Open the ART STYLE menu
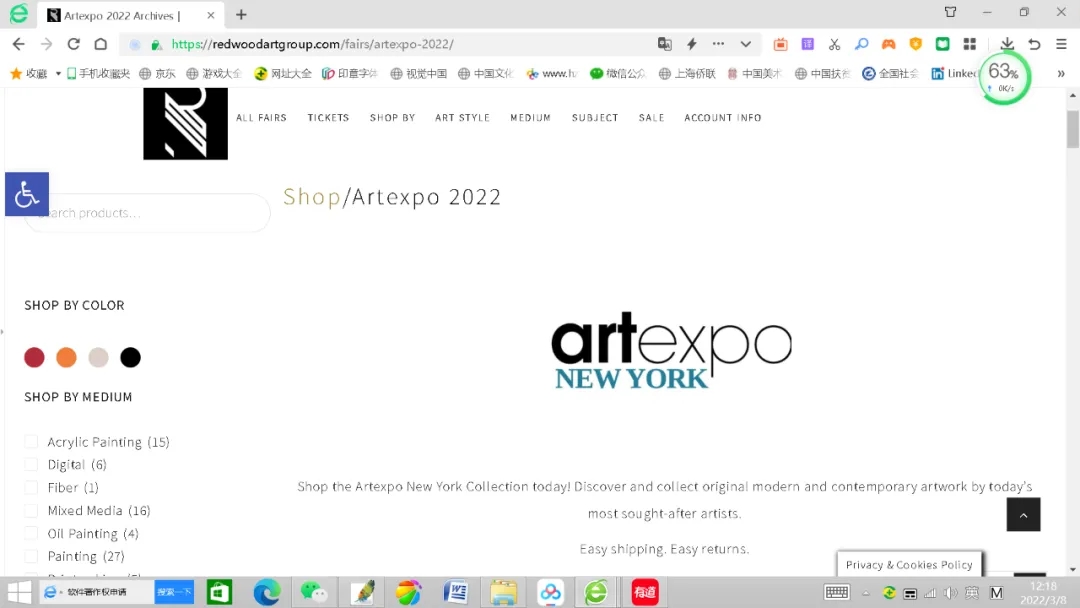The height and width of the screenshot is (608, 1080). [x=462, y=118]
